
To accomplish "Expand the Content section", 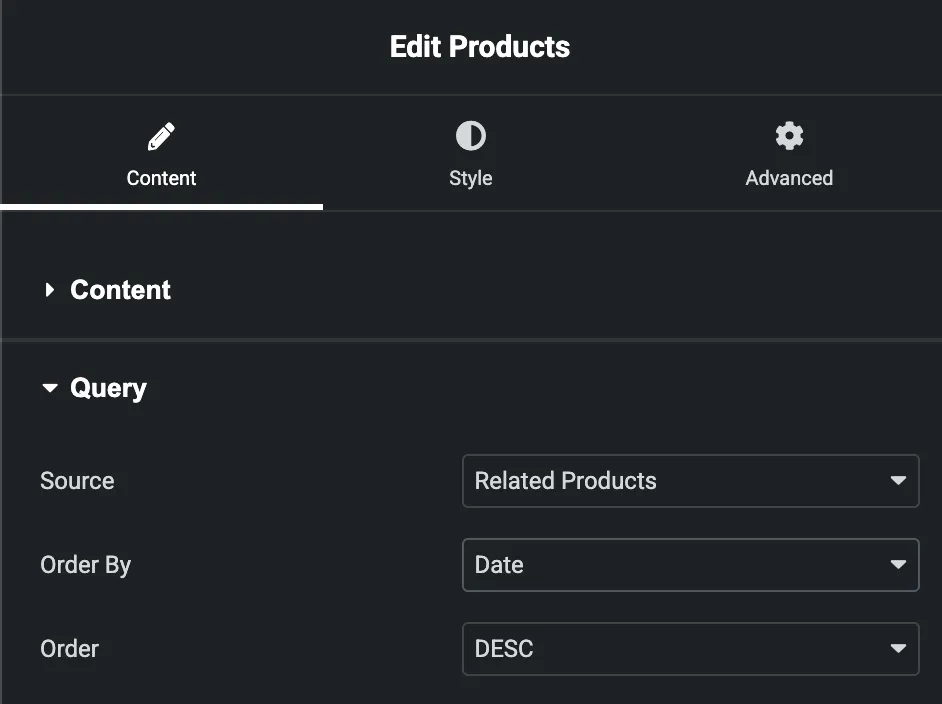I will (120, 290).
